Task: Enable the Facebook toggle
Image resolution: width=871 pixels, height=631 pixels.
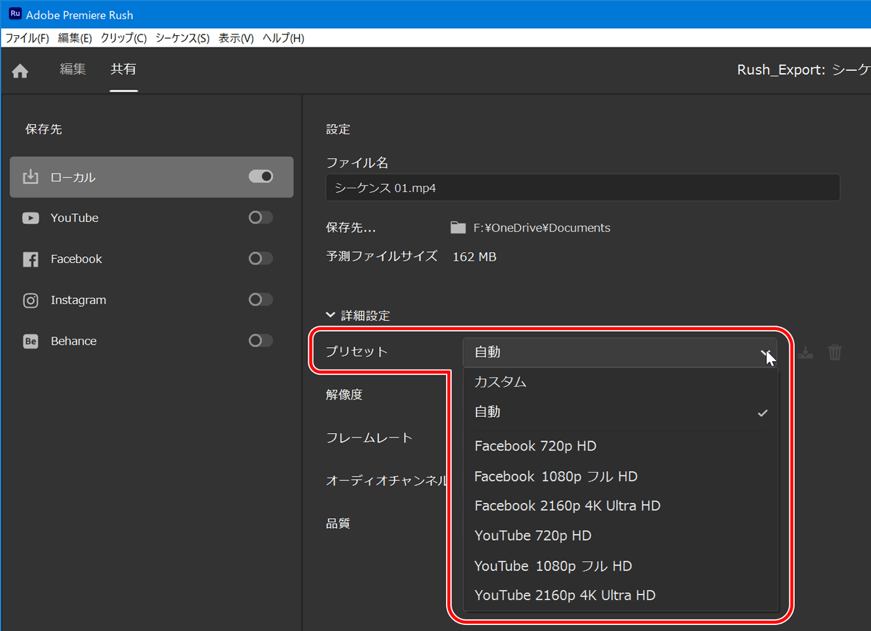Action: [261, 259]
